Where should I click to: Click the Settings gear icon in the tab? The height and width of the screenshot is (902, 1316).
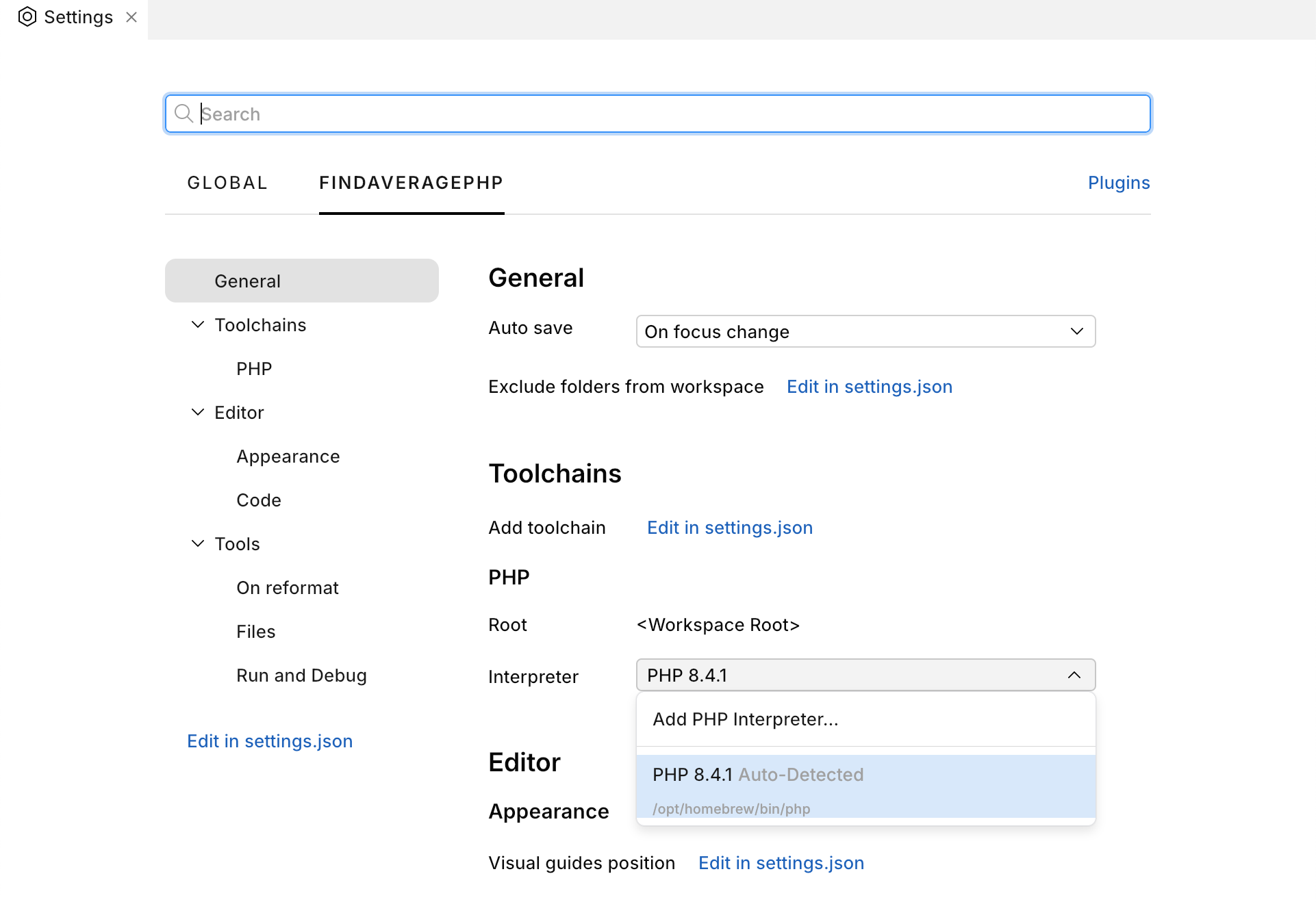click(27, 16)
